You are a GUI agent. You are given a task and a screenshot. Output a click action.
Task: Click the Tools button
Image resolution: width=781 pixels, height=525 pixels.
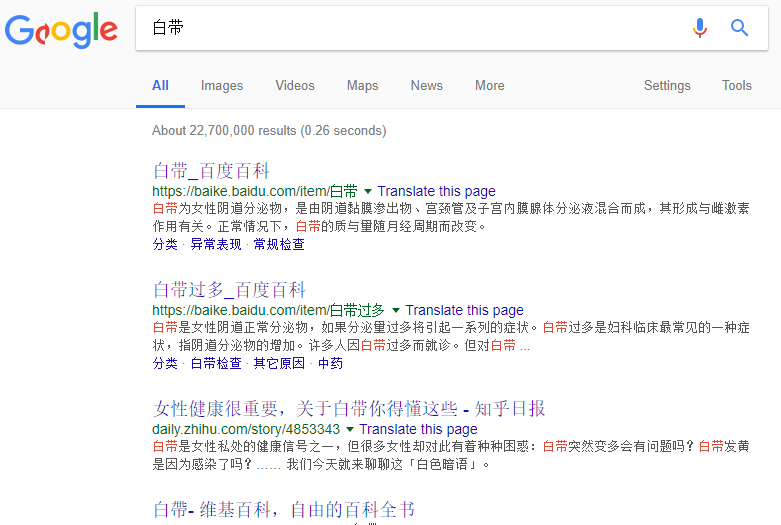point(736,86)
